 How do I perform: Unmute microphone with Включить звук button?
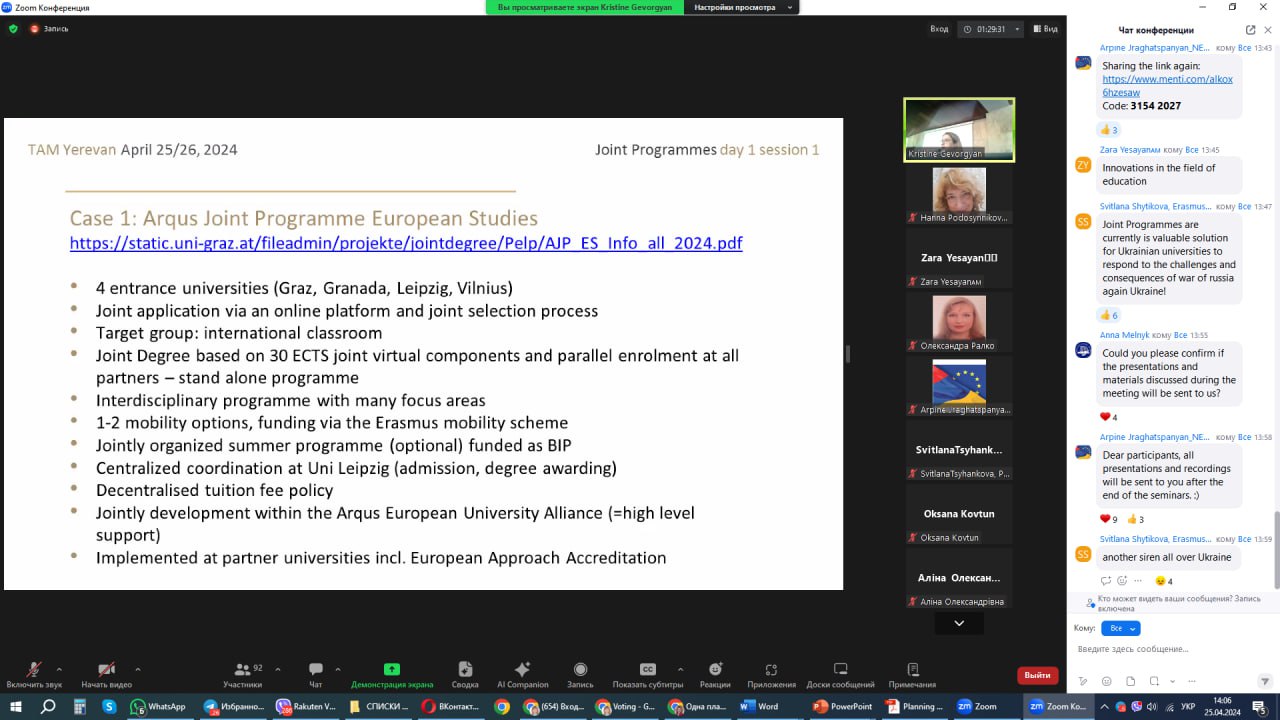pos(34,670)
